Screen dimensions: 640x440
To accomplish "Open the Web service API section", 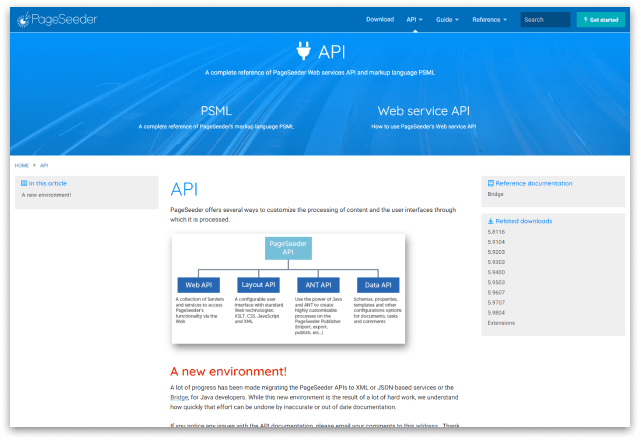I will (x=423, y=111).
